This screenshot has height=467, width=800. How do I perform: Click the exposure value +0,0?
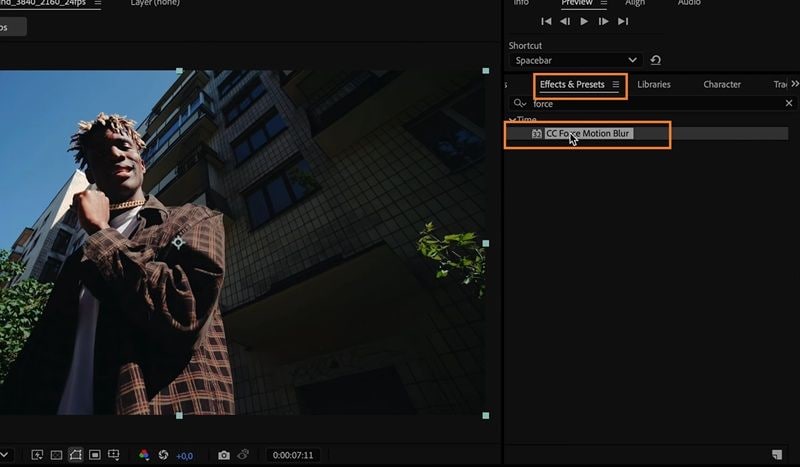pos(184,456)
